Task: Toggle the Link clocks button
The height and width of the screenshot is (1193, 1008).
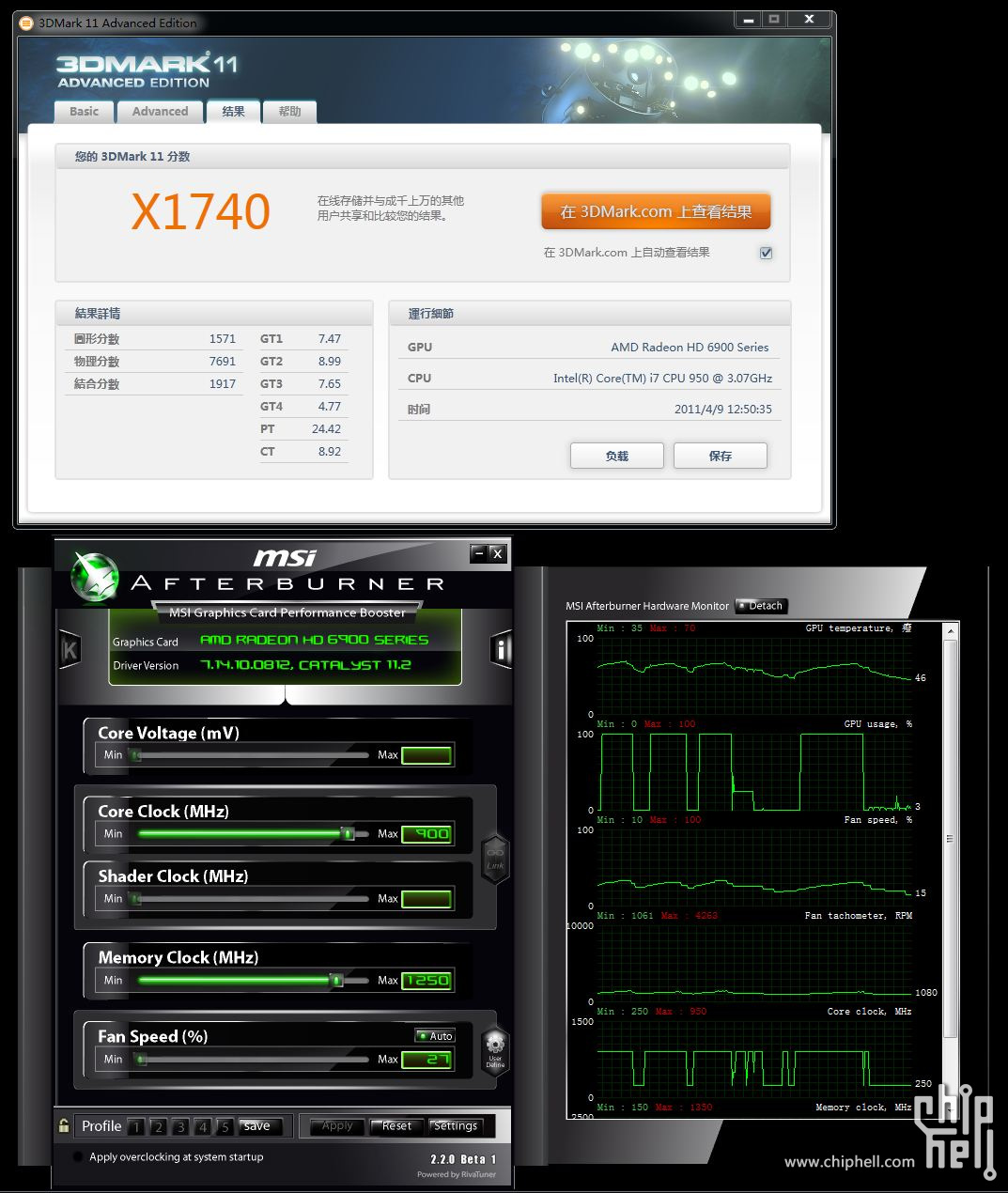Action: point(495,859)
